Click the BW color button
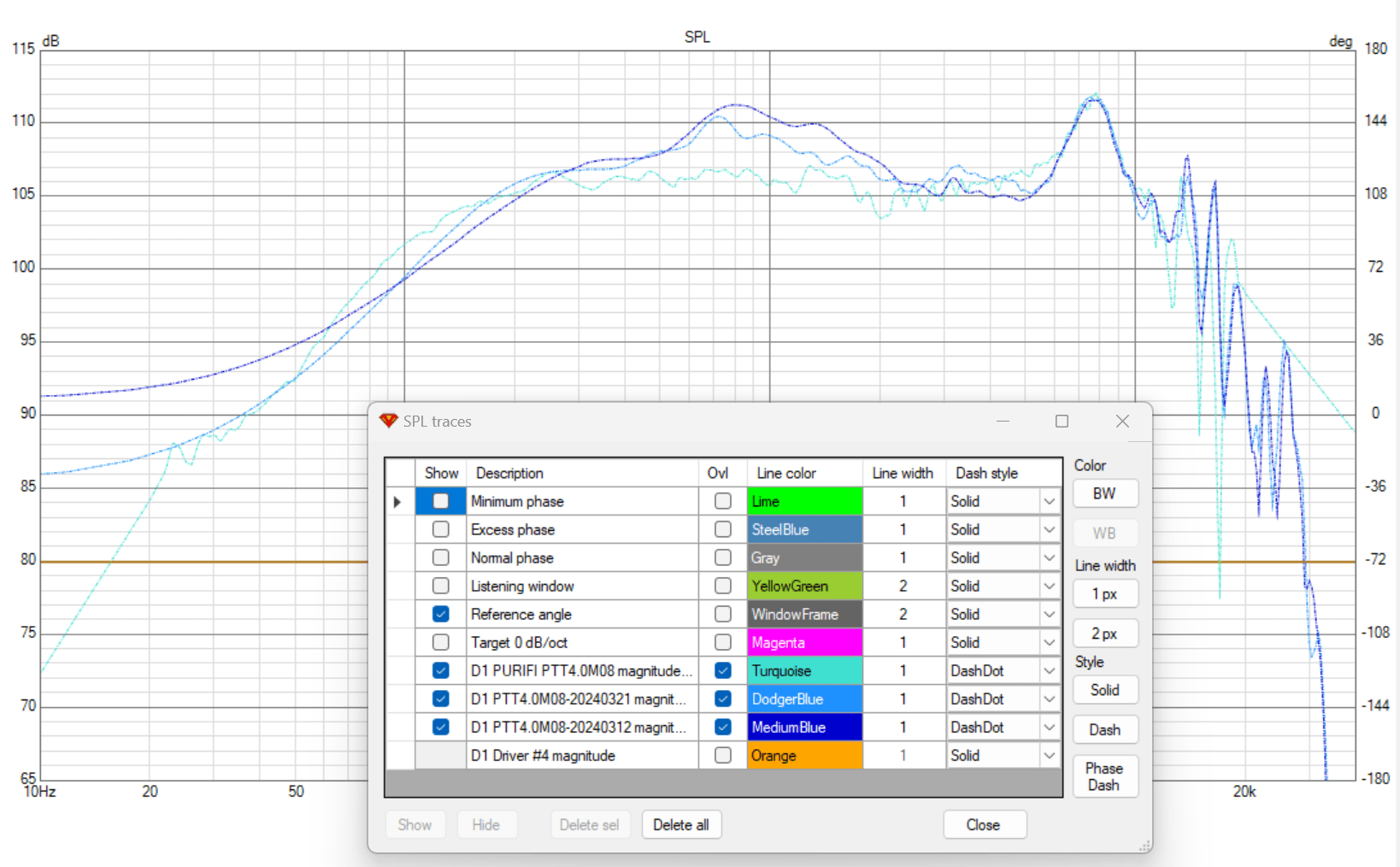This screenshot has height=867, width=1400. pyautogui.click(x=1104, y=493)
